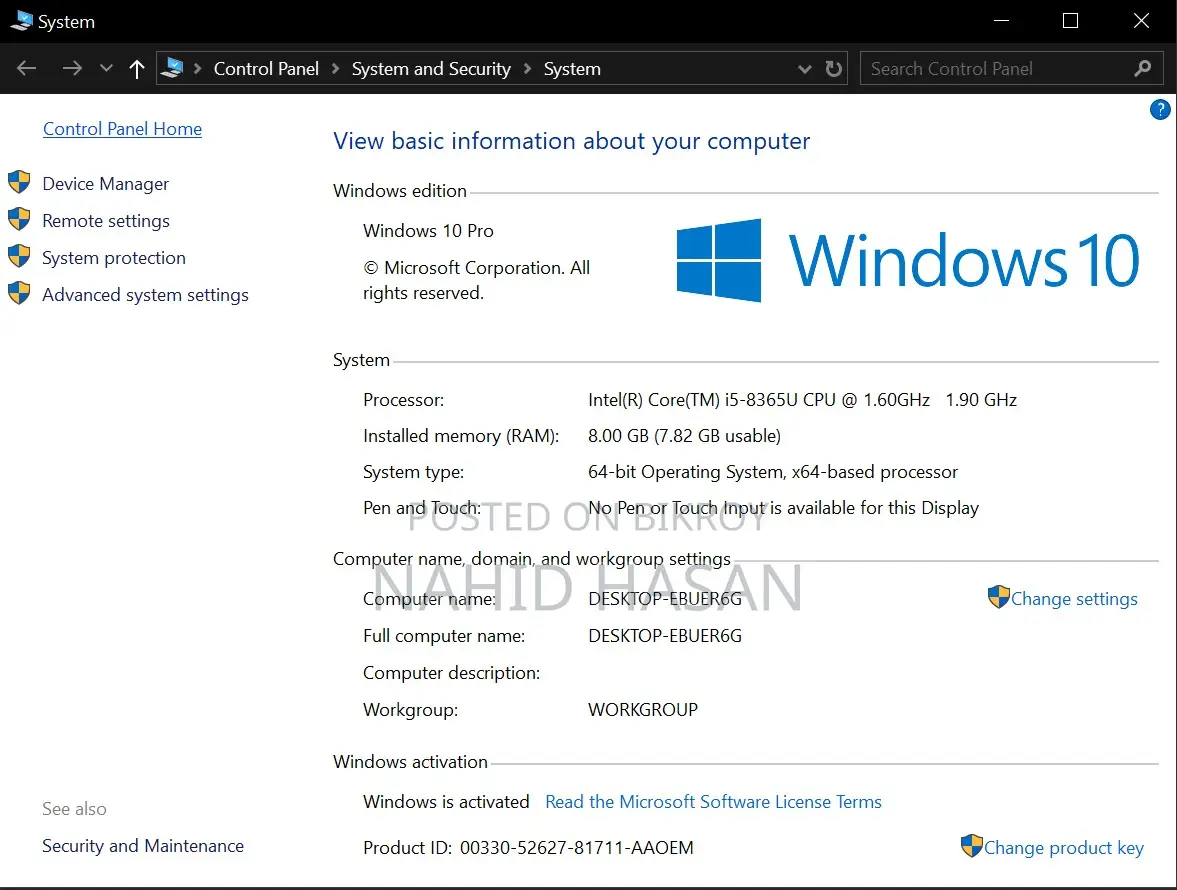Image resolution: width=1177 pixels, height=890 pixels.
Task: Click the search magnifier icon
Action: coord(1142,68)
